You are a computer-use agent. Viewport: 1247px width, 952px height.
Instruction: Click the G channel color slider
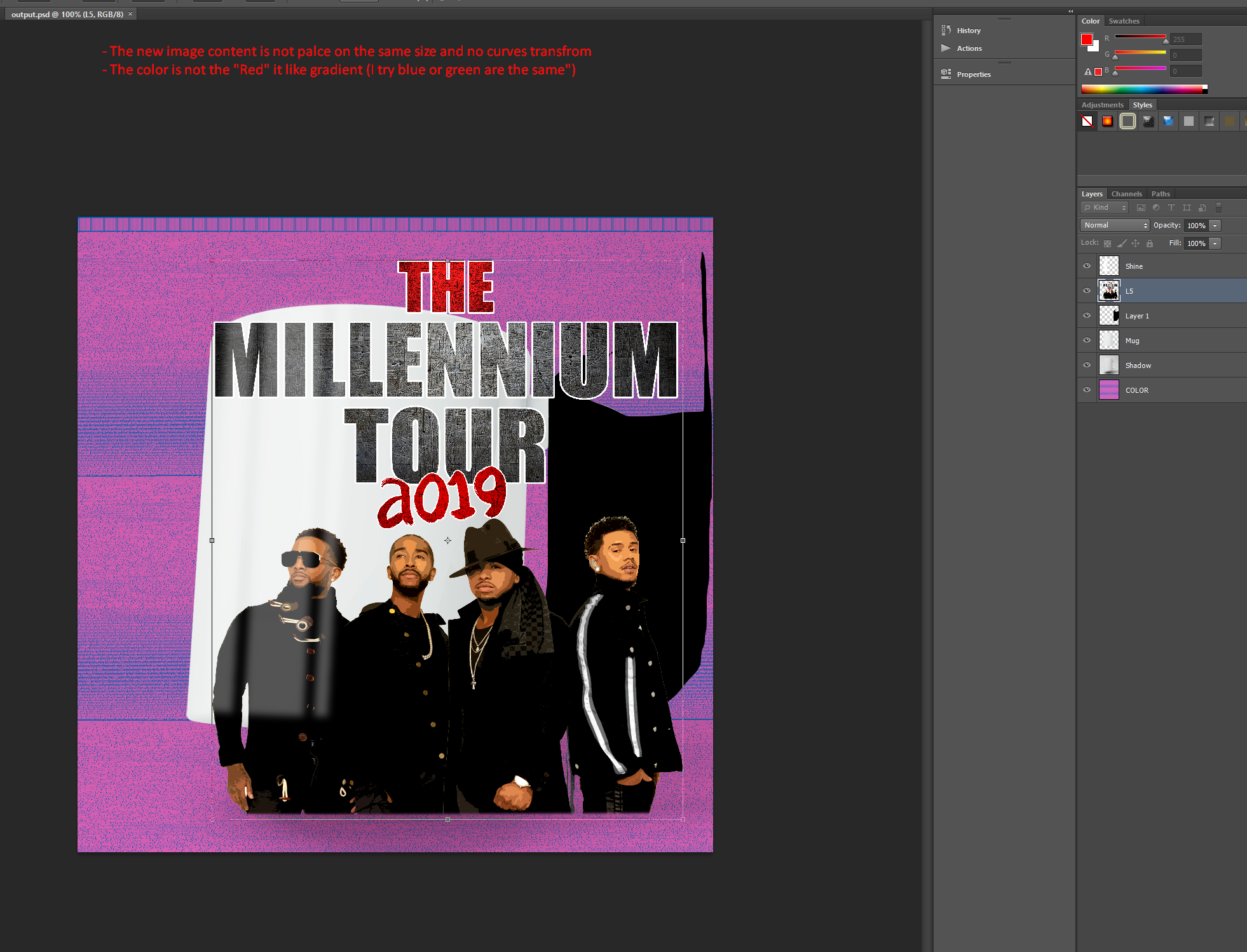click(1140, 53)
